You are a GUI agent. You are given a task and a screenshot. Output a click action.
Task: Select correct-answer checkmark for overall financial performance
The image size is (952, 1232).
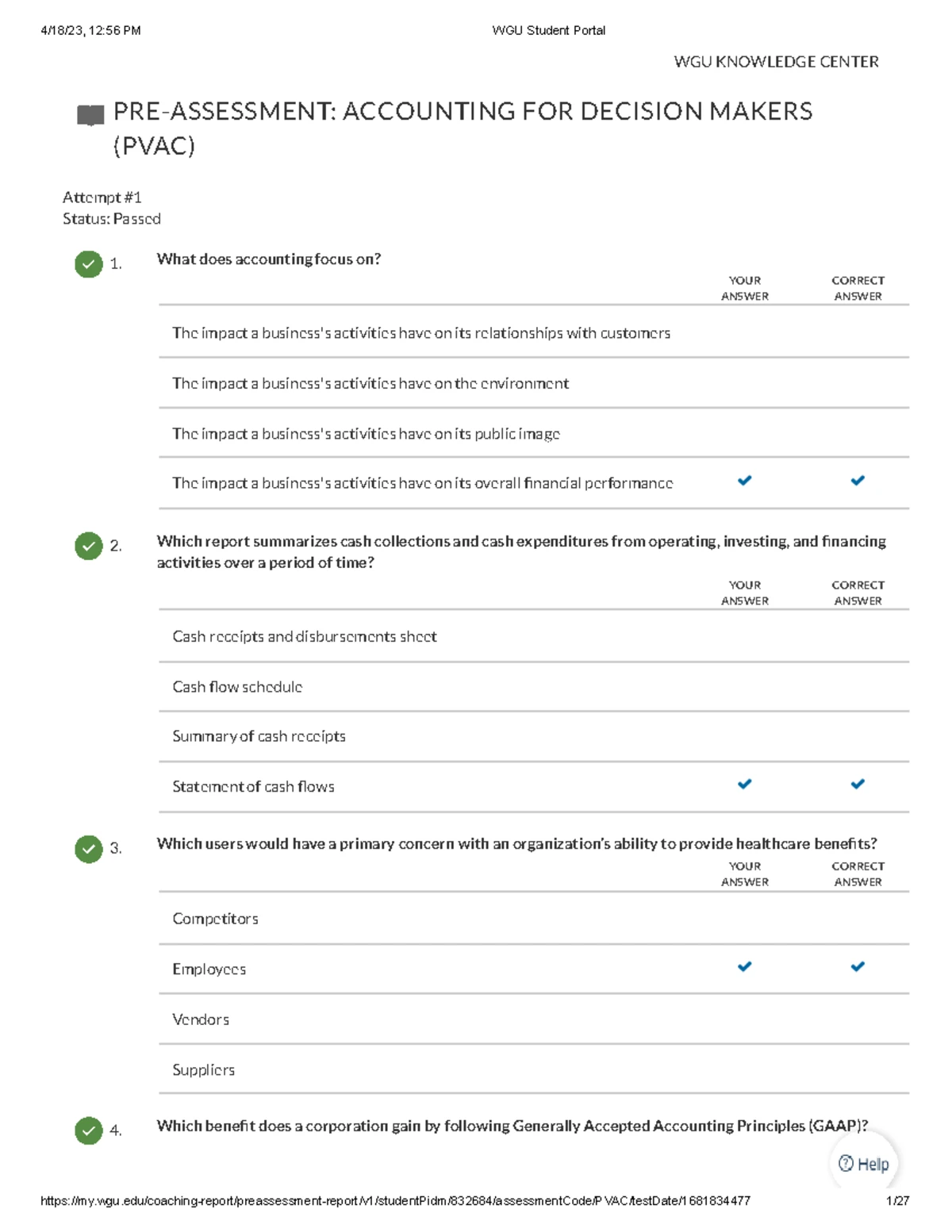(858, 481)
